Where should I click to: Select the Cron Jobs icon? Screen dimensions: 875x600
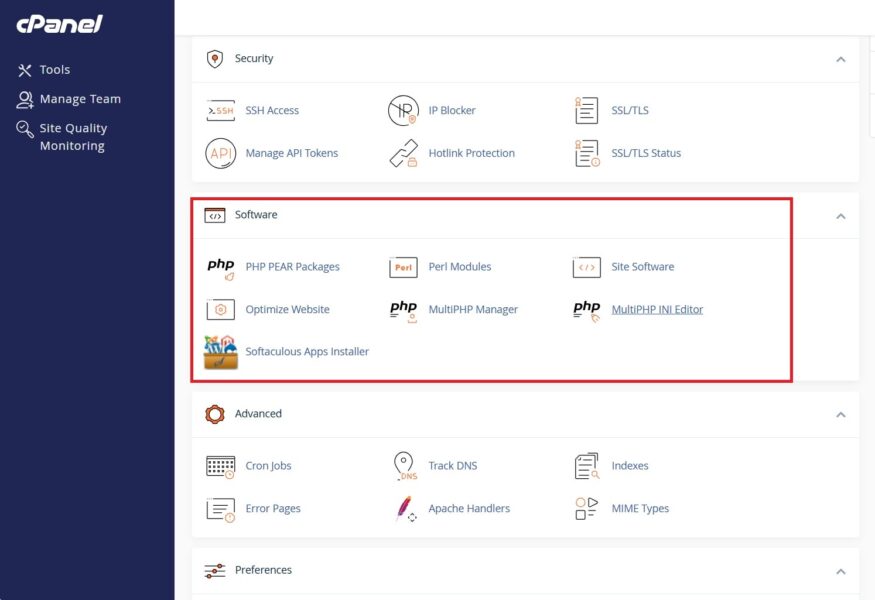tap(221, 465)
